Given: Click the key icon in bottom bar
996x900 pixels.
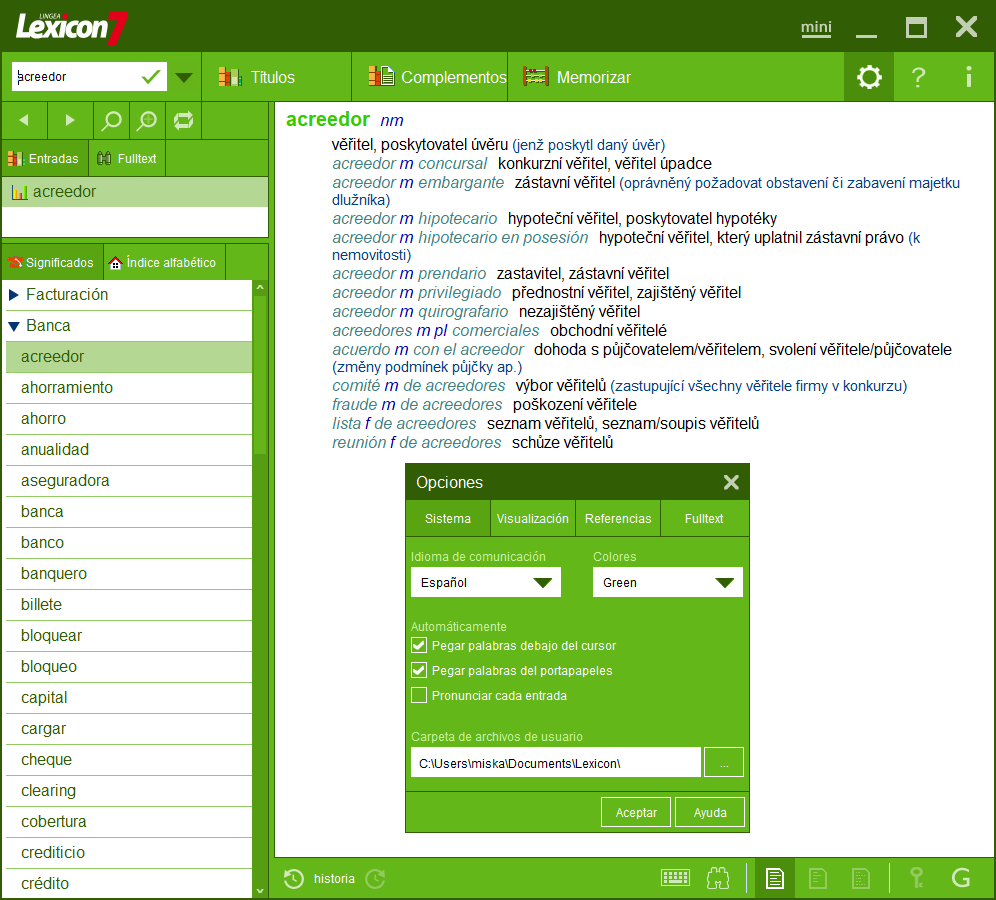Looking at the screenshot, I should tap(917, 878).
